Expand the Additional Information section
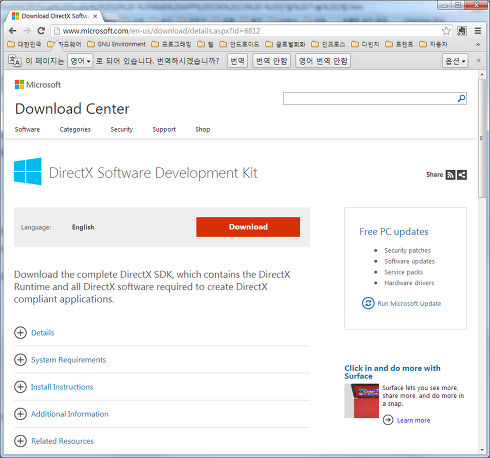The width and height of the screenshot is (490, 458). (61, 414)
